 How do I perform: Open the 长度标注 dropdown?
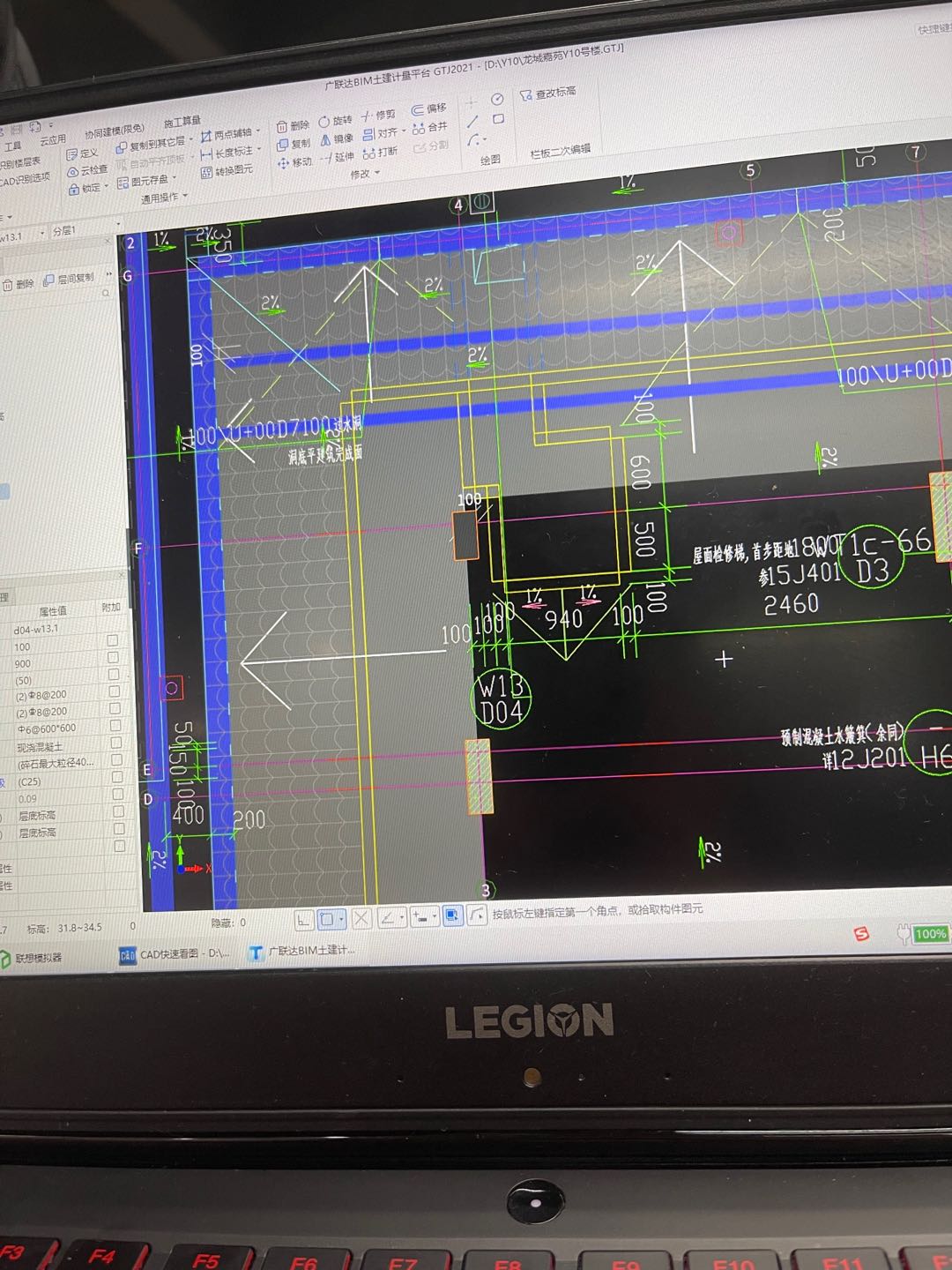tap(258, 150)
